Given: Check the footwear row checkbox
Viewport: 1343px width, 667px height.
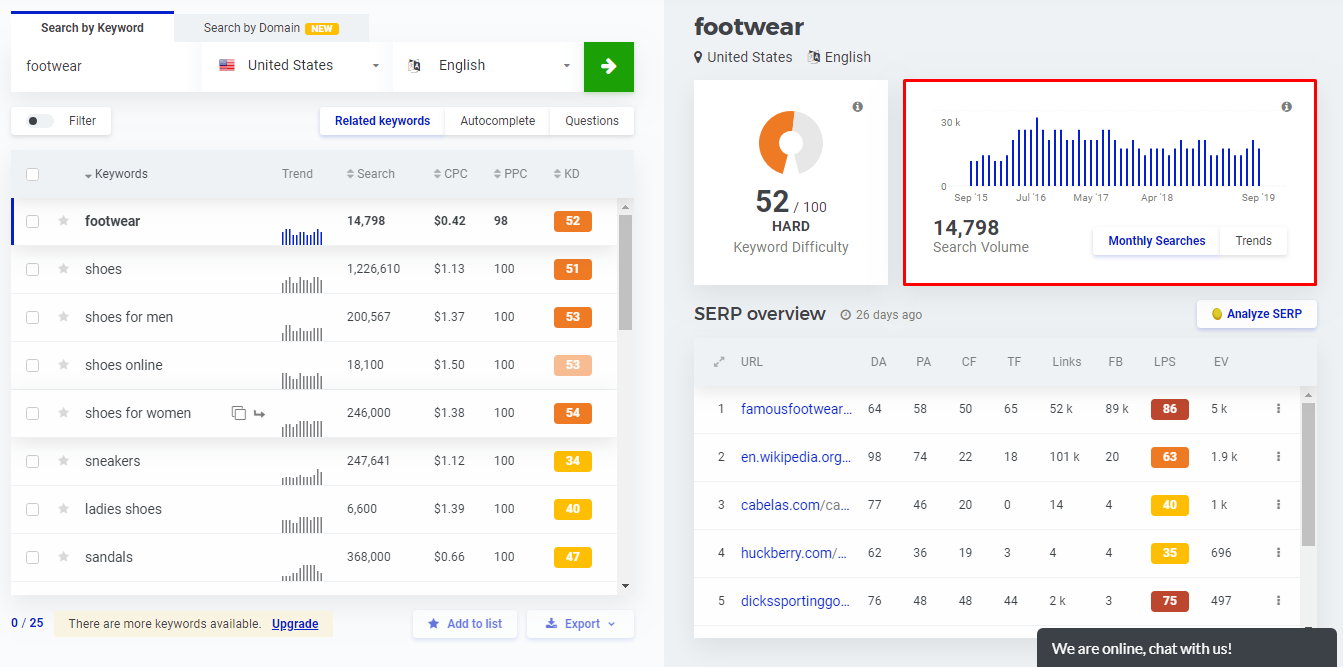Looking at the screenshot, I should click(x=32, y=221).
